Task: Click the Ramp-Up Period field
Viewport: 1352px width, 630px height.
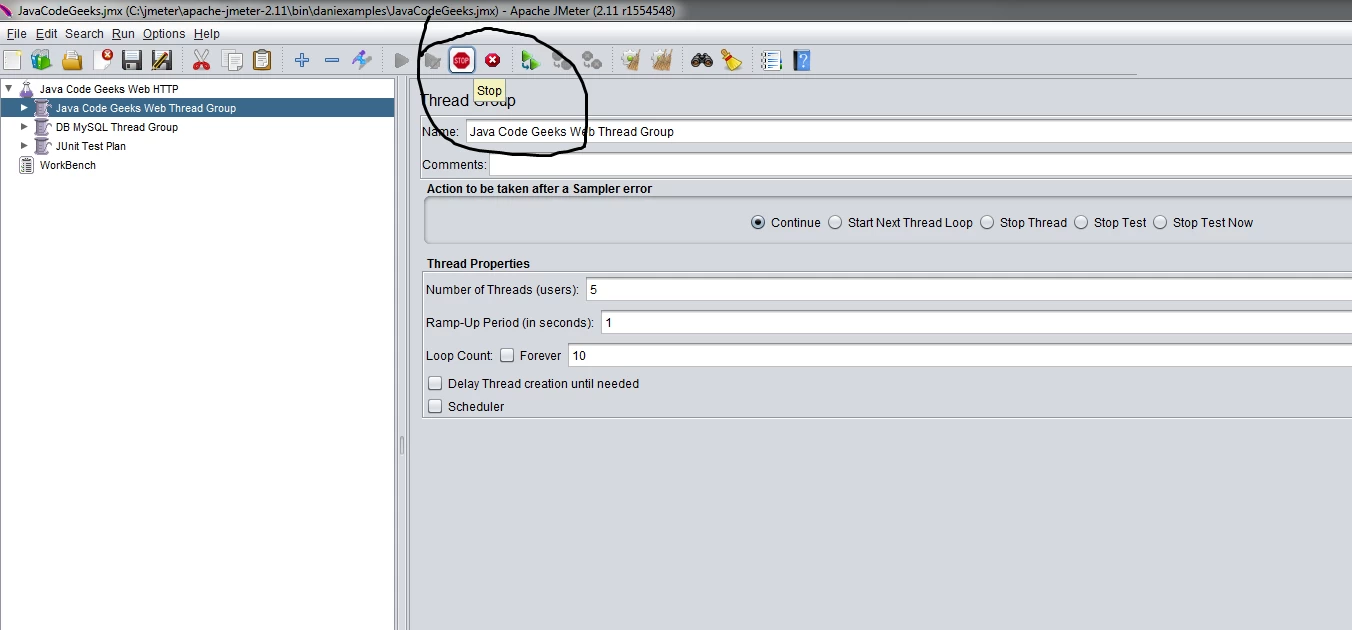Action: (976, 322)
